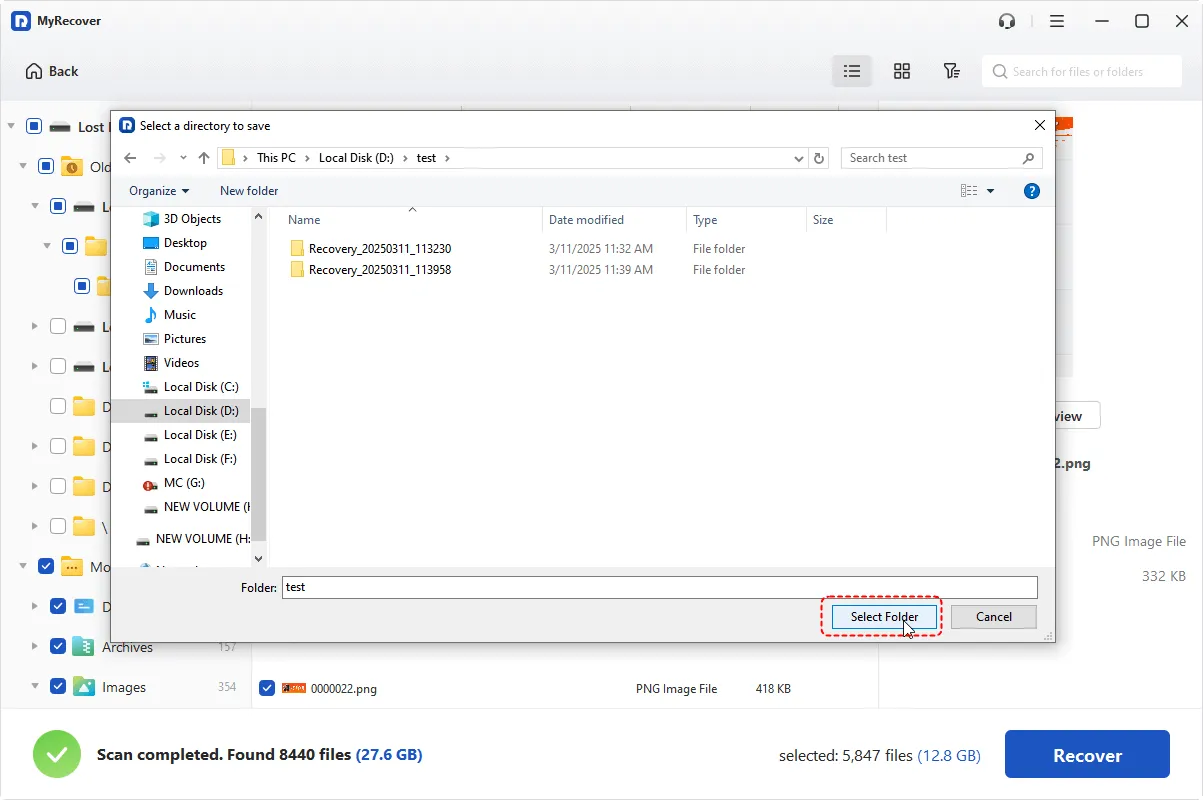Open the customer support headset icon
Image resolution: width=1203 pixels, height=800 pixels.
click(x=1007, y=21)
